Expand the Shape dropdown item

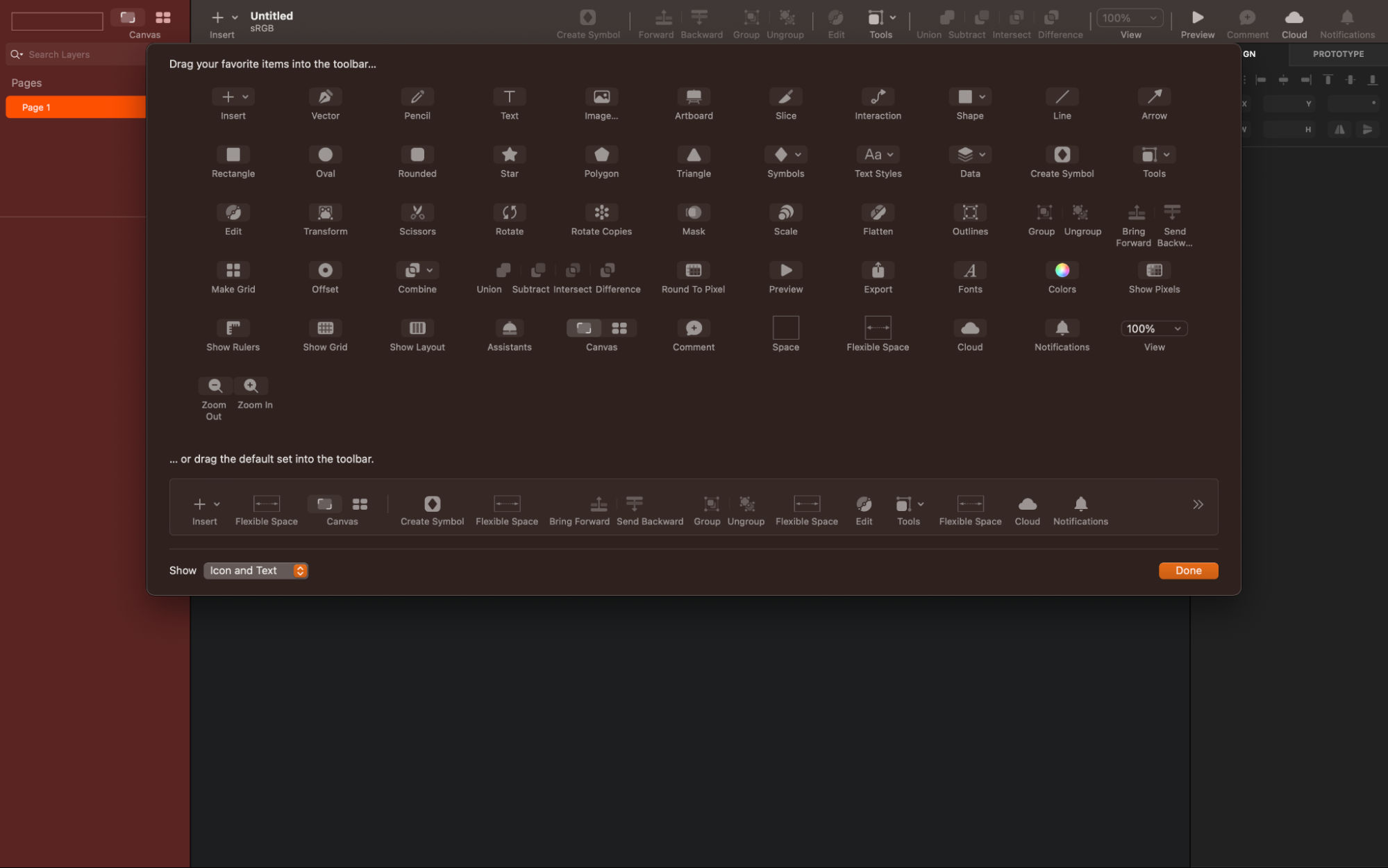970,97
